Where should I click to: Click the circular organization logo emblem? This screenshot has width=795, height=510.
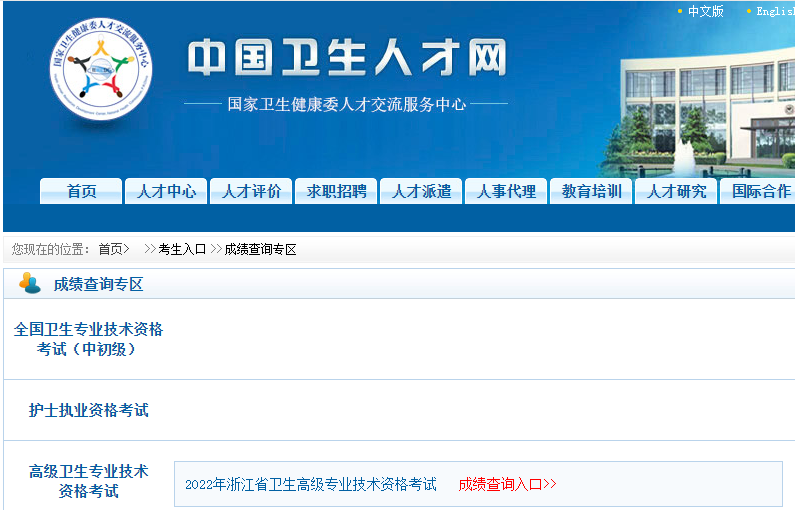[x=101, y=69]
